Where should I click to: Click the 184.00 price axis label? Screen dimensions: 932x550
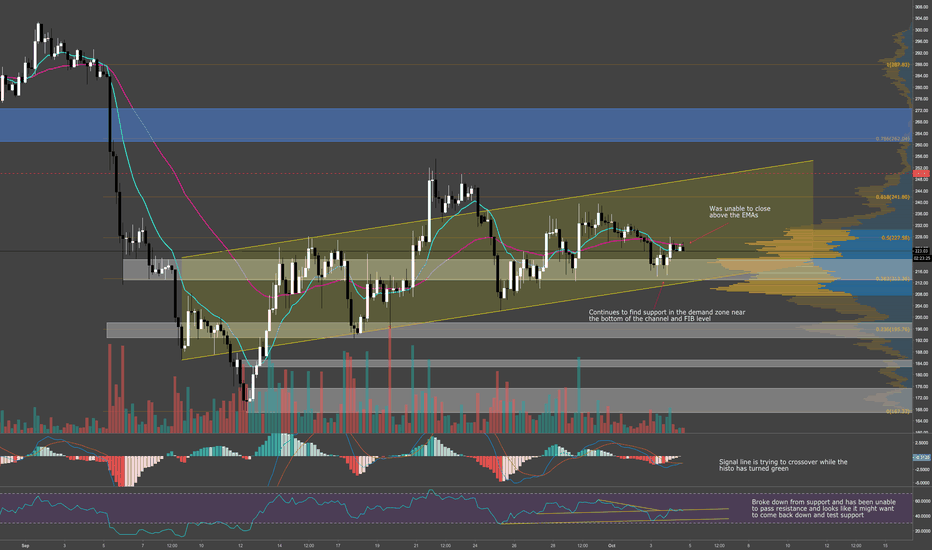tap(922, 363)
